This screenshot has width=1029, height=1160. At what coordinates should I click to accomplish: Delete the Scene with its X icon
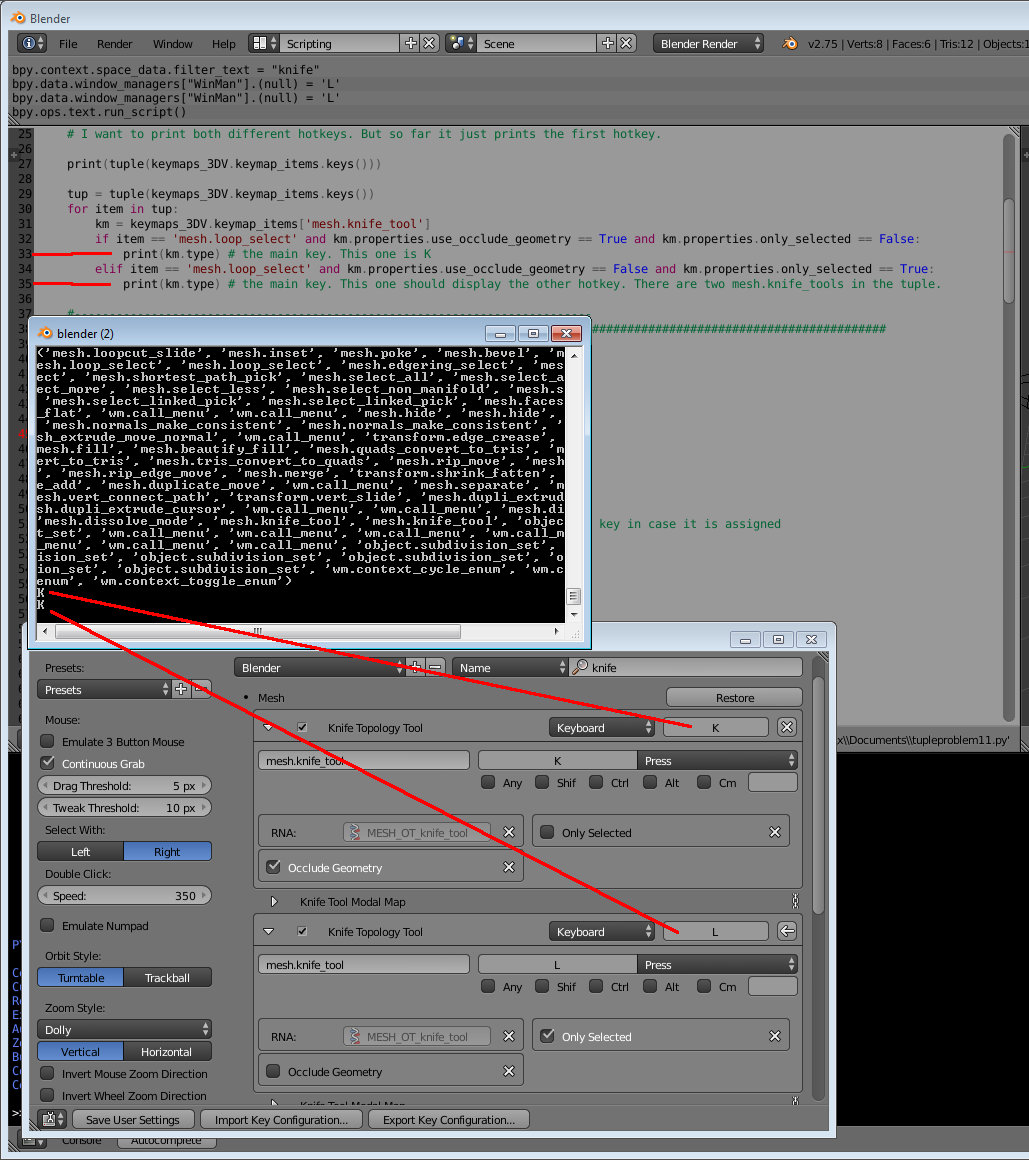[x=626, y=43]
